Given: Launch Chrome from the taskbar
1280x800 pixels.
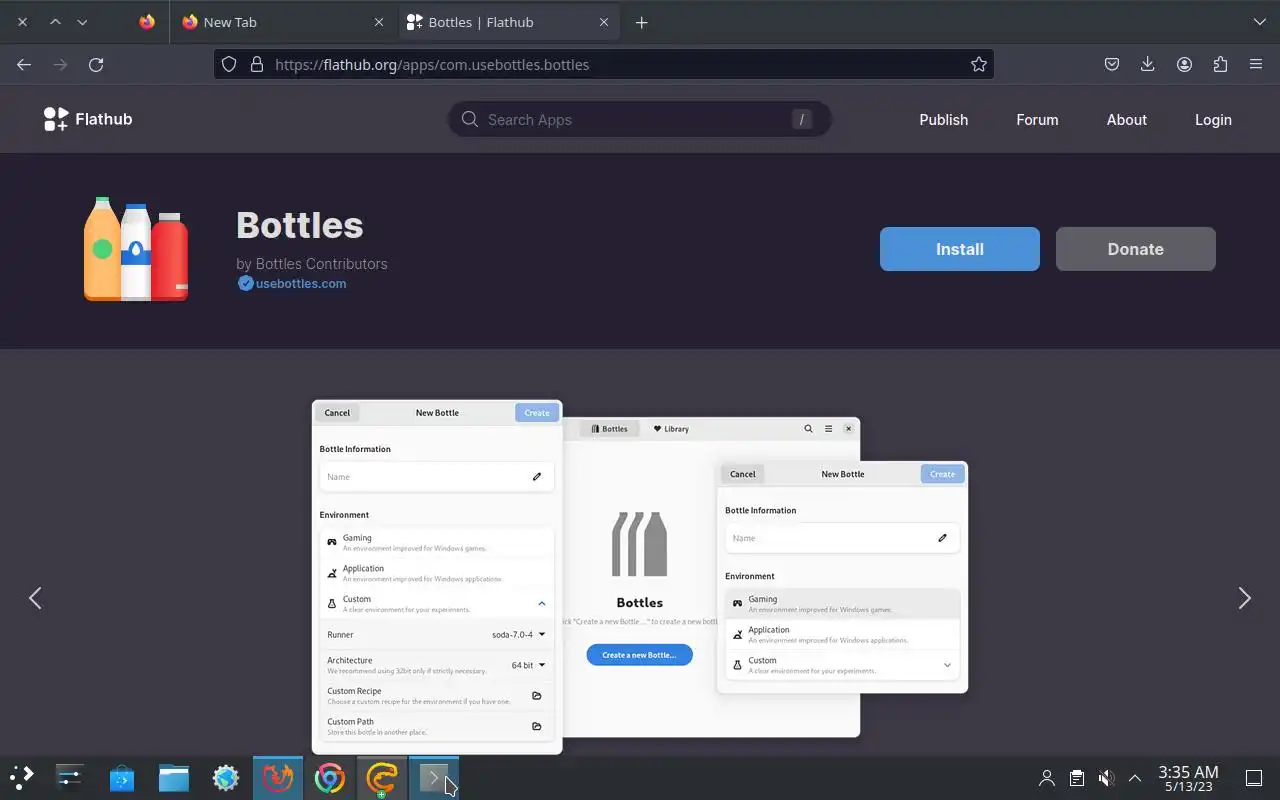Looking at the screenshot, I should 330,777.
